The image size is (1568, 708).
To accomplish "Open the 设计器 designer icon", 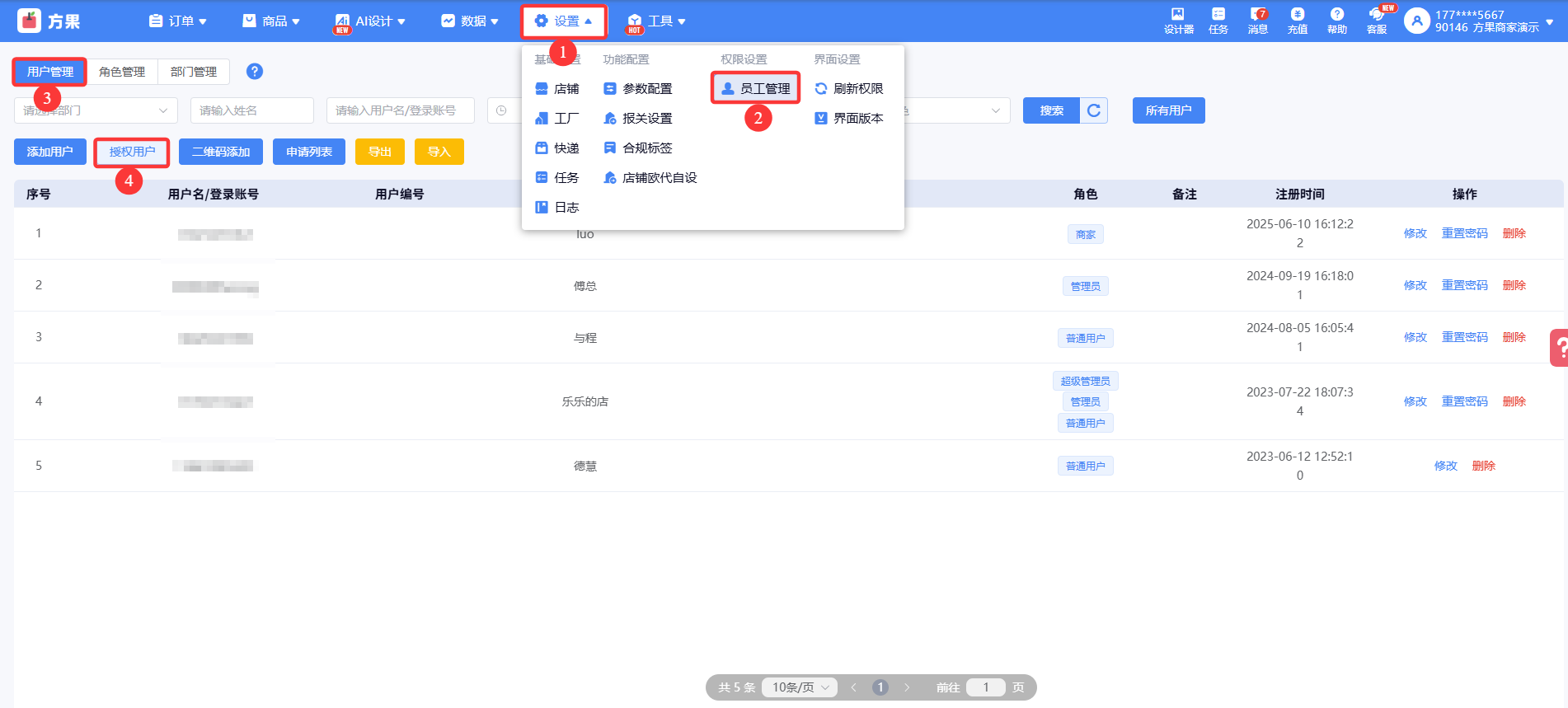I will [x=1178, y=21].
